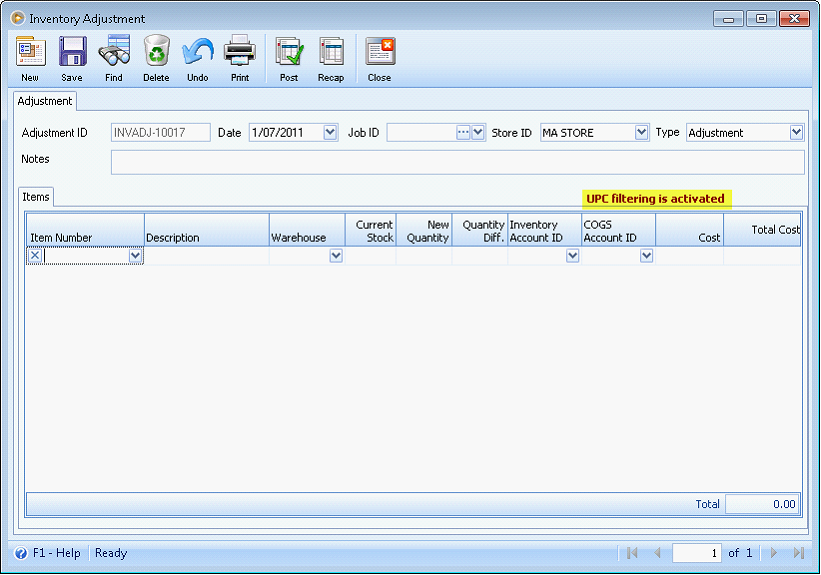The width and height of the screenshot is (821, 575).
Task: Click into the Notes text field
Action: click(x=457, y=162)
